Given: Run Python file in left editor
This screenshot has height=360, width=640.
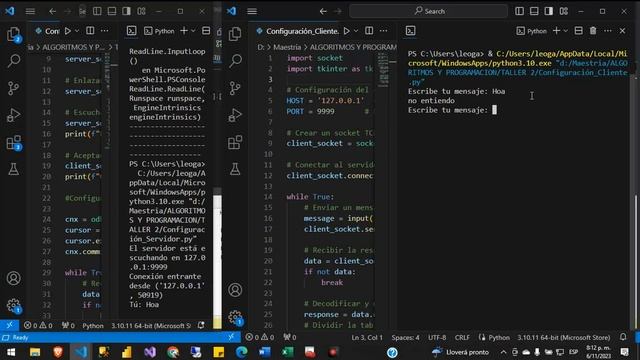Looking at the screenshot, I should click(68, 31).
